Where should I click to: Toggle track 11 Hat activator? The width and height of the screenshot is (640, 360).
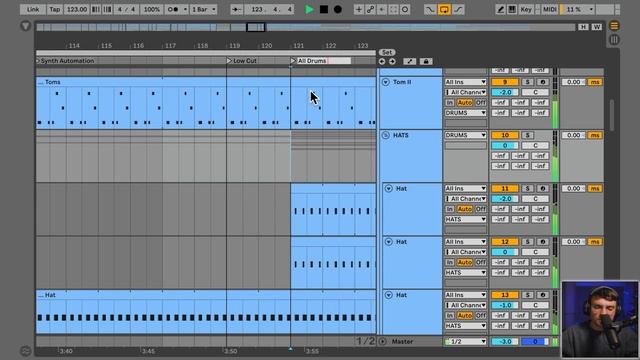(505, 189)
